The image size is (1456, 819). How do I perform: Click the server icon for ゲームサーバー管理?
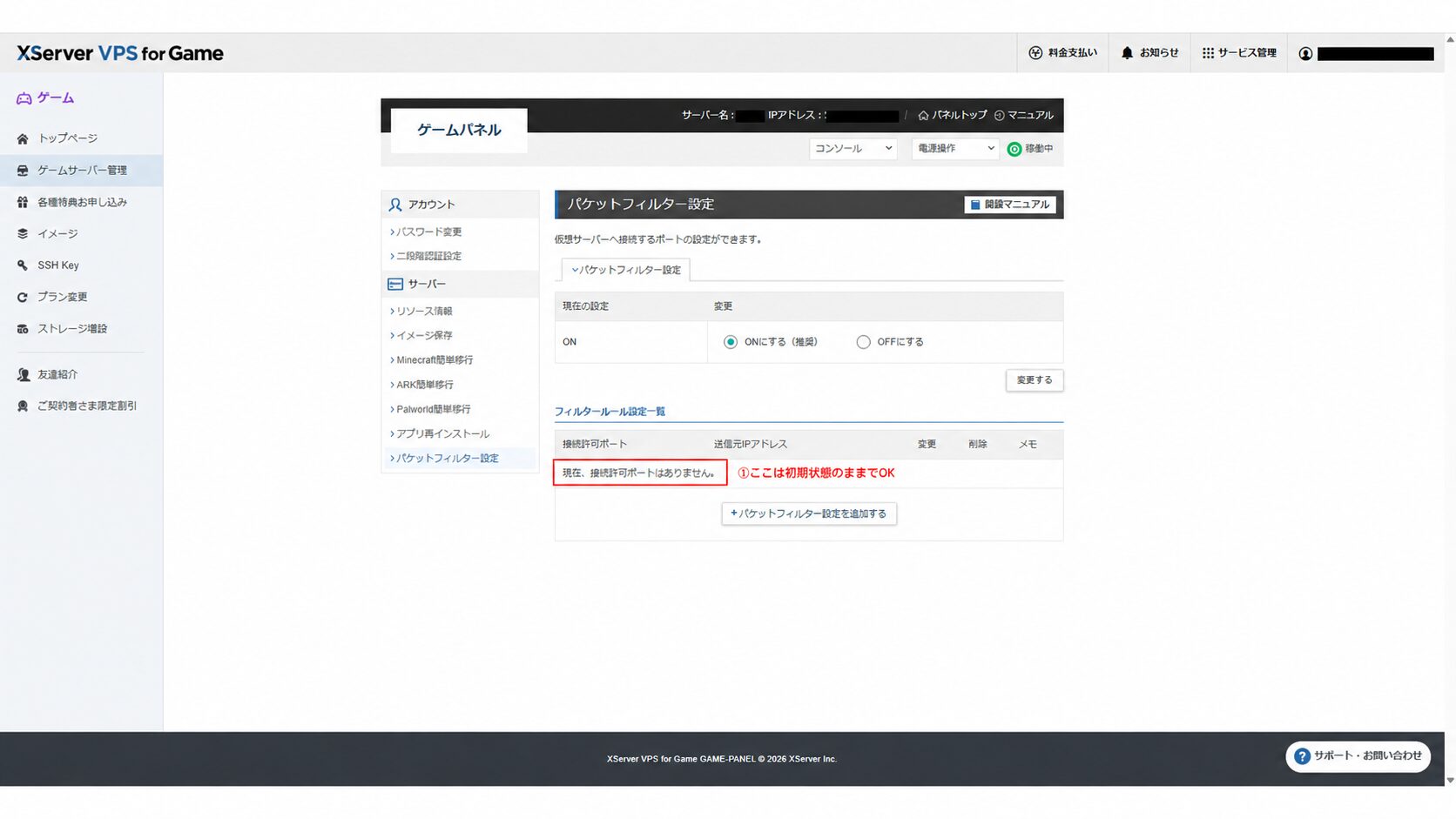coord(23,171)
